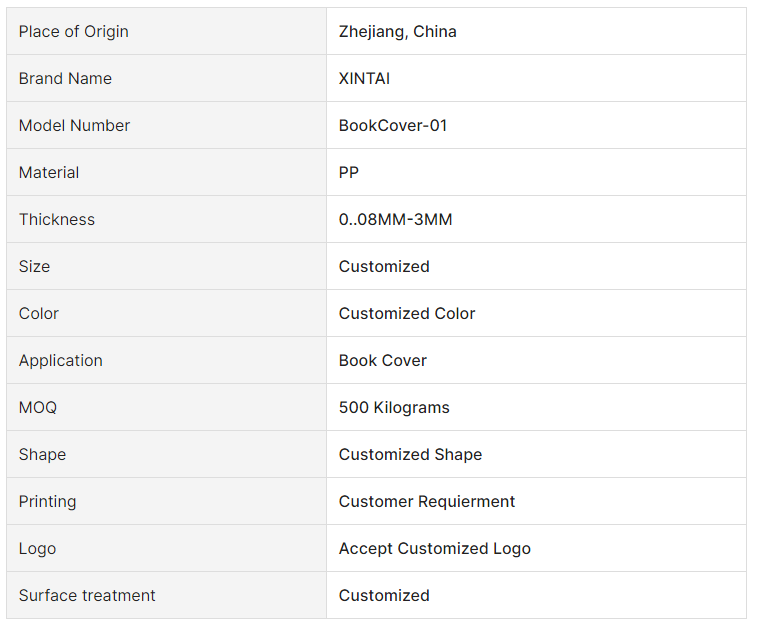Image resolution: width=758 pixels, height=628 pixels.
Task: Click the 'Customer Requierment' printing value
Action: pos(427,501)
